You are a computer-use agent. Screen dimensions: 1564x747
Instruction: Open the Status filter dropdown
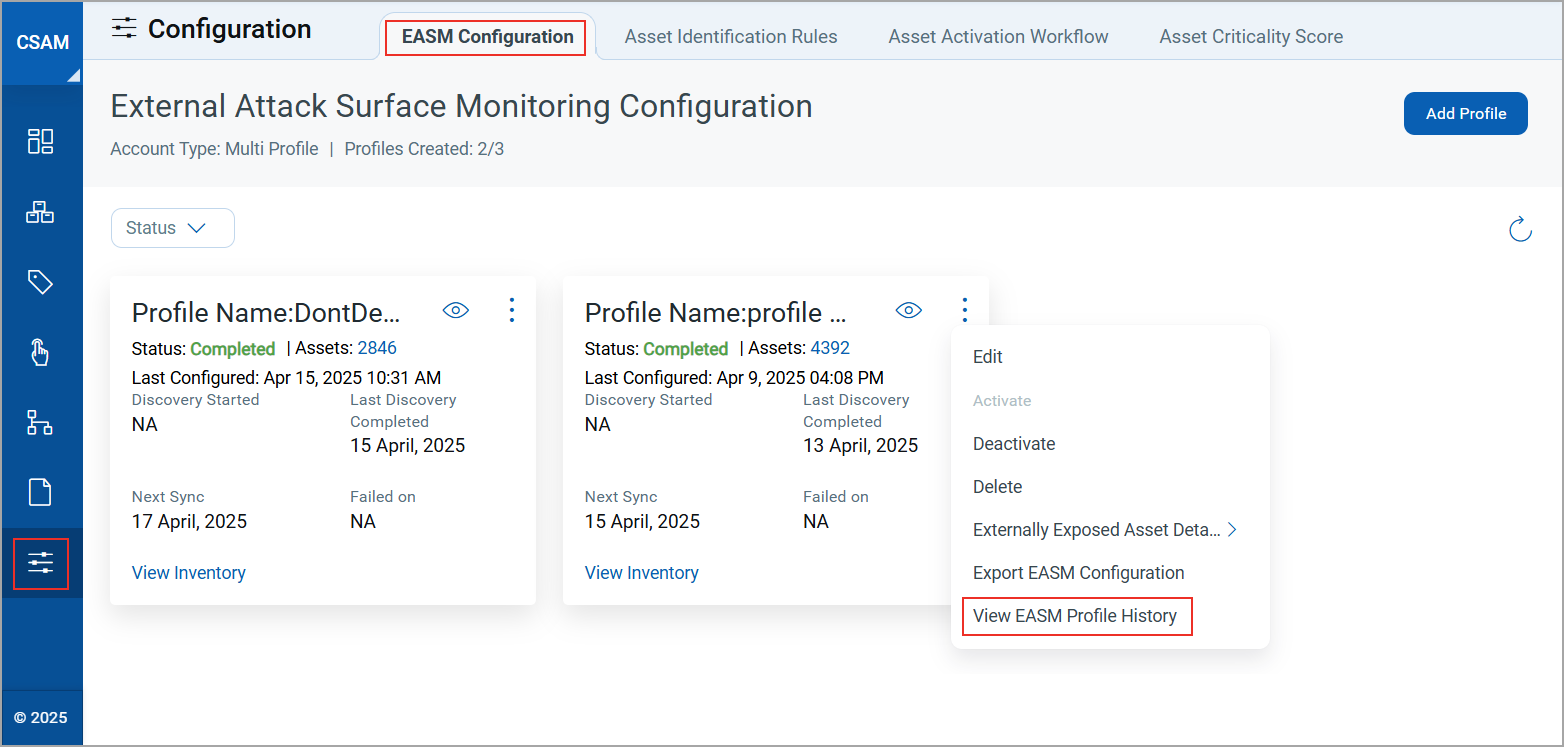pyautogui.click(x=172, y=228)
